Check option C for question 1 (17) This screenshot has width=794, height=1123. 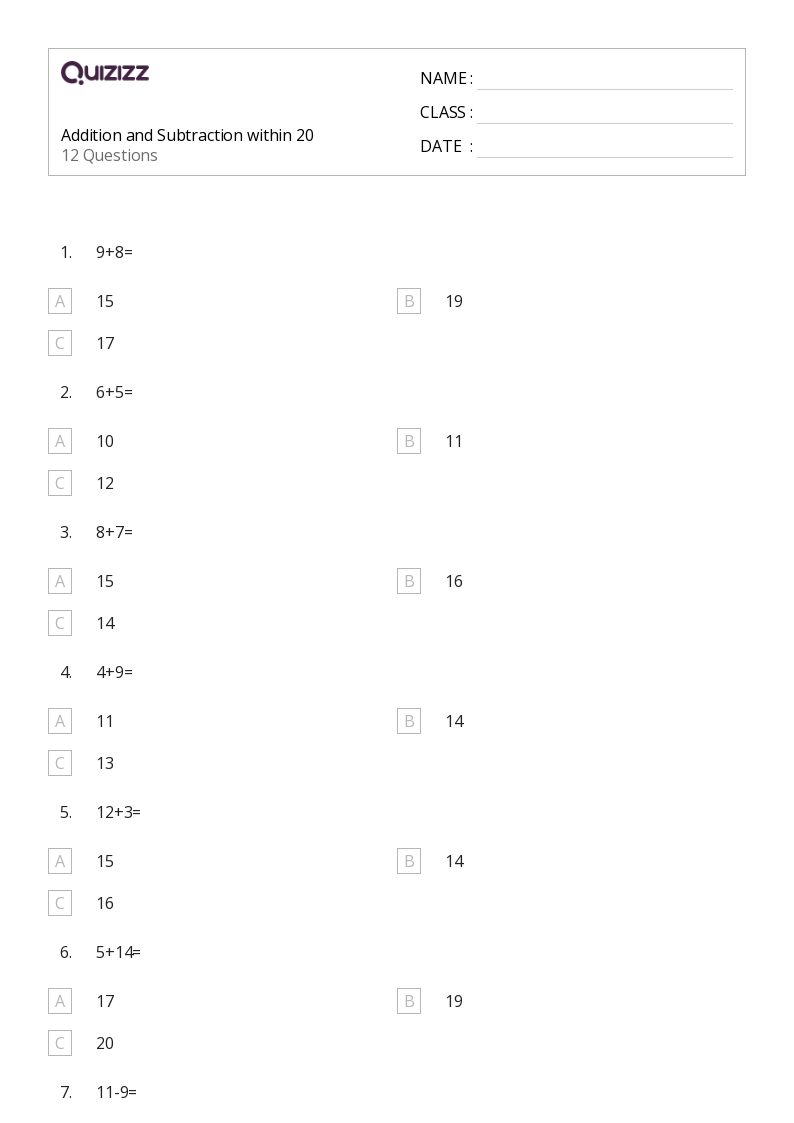pyautogui.click(x=60, y=343)
